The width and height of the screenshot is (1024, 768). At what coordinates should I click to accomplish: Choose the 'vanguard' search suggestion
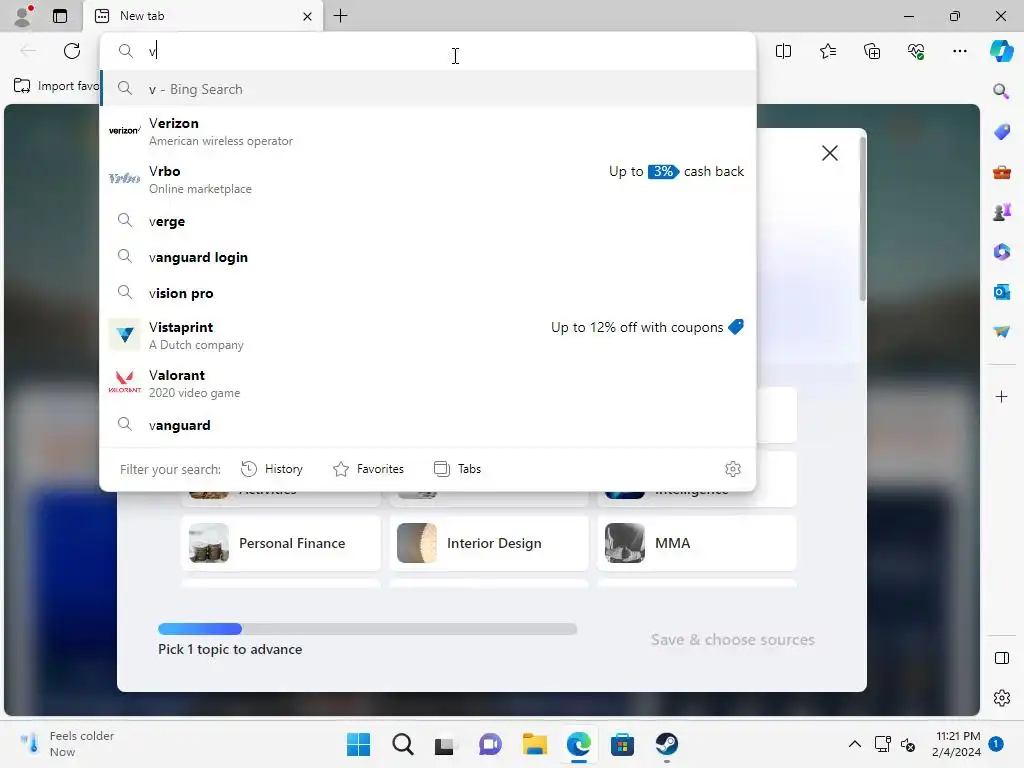click(428, 425)
